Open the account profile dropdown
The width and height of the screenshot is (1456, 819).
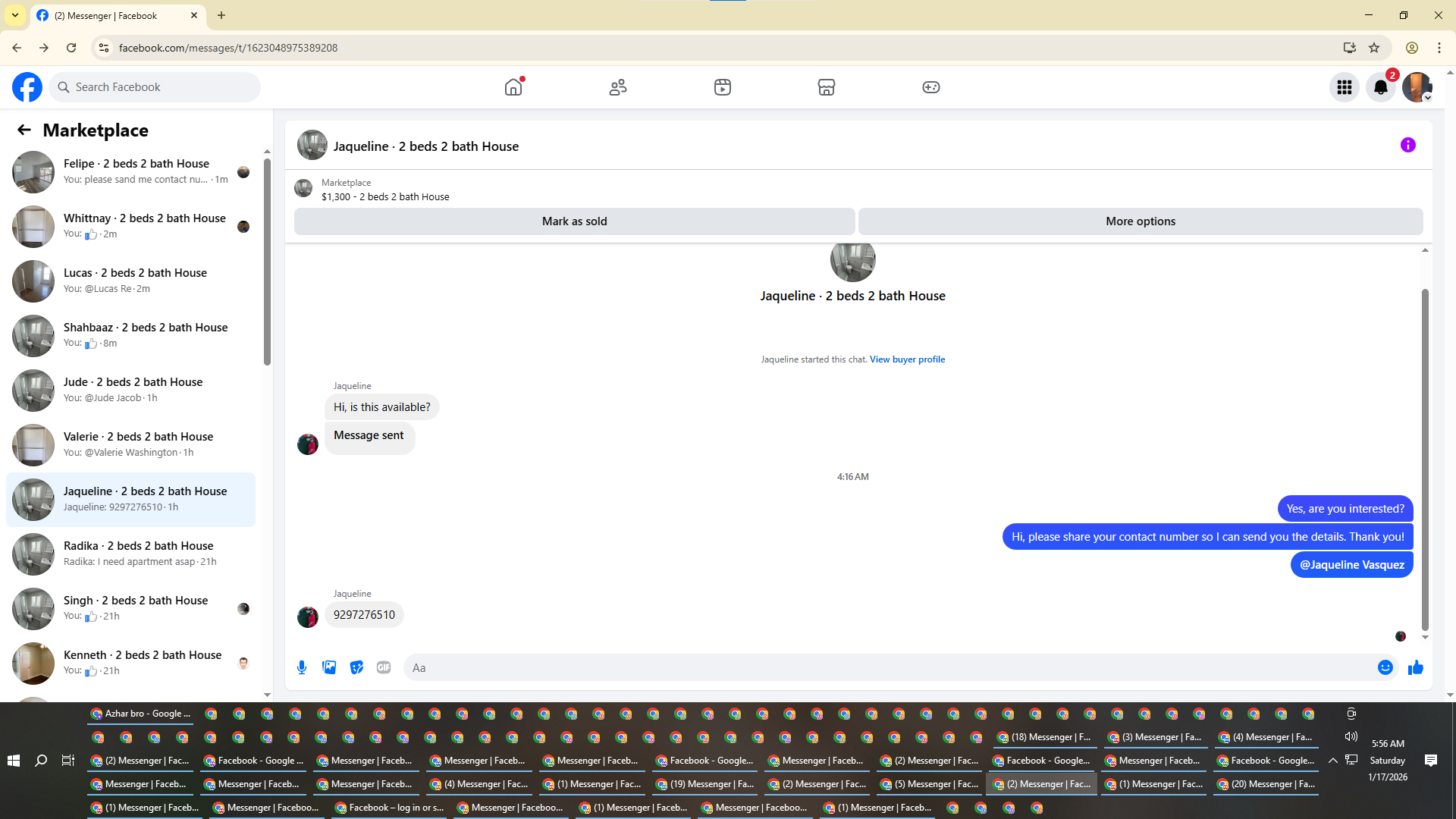click(1417, 87)
